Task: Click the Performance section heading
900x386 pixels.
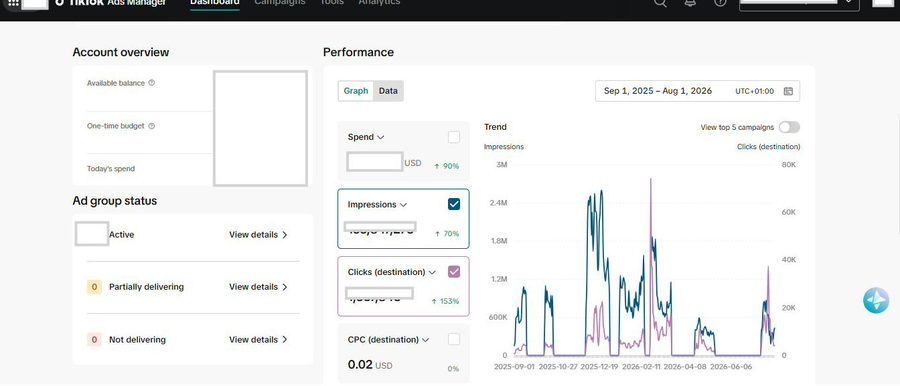Action: [358, 52]
